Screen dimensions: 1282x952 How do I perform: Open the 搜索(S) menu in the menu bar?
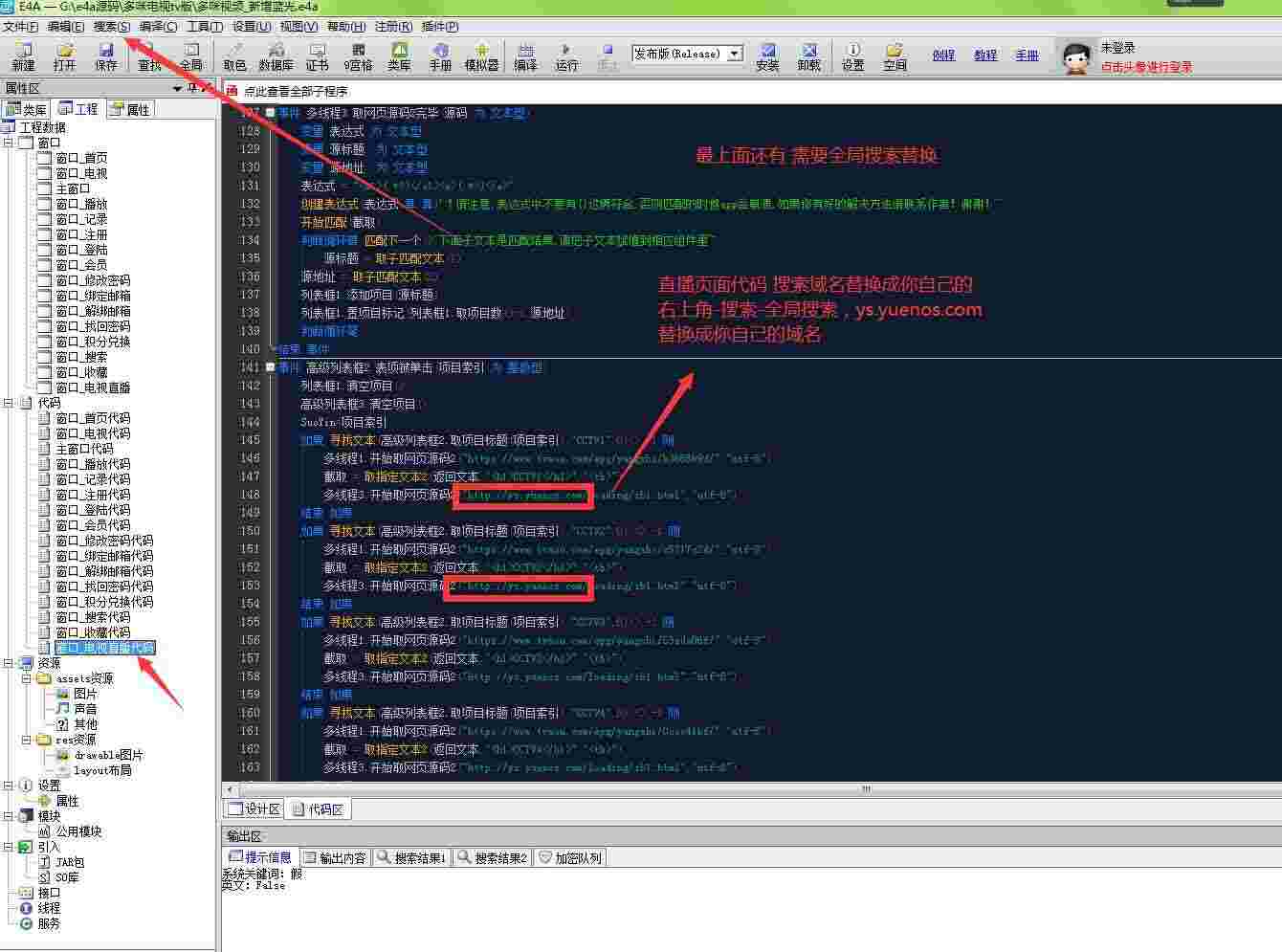(111, 27)
